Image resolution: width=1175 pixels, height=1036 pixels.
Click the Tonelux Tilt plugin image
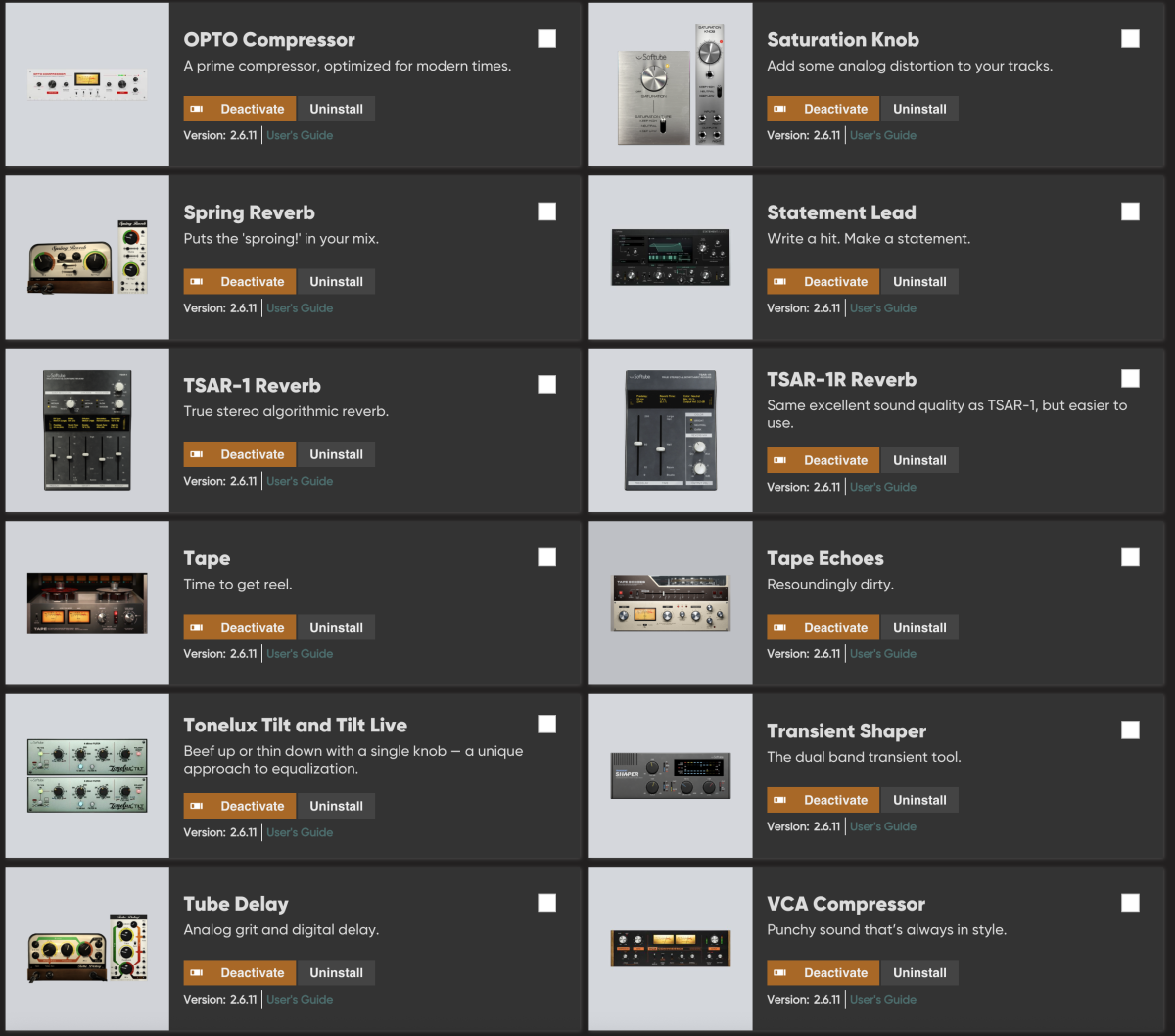click(x=87, y=776)
